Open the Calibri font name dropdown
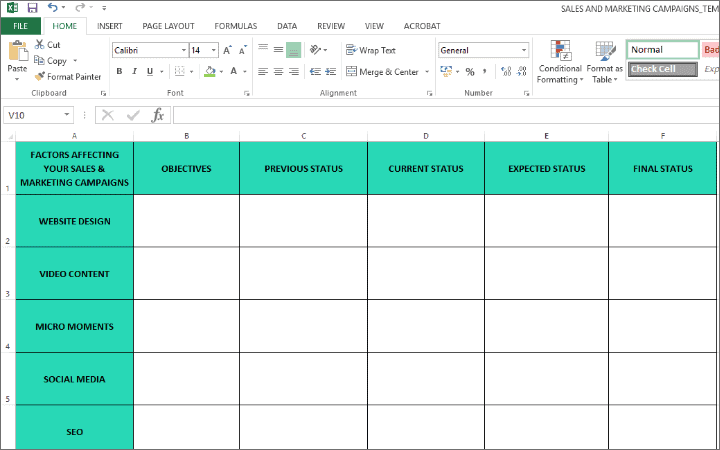Image resolution: width=720 pixels, height=450 pixels. coord(182,50)
